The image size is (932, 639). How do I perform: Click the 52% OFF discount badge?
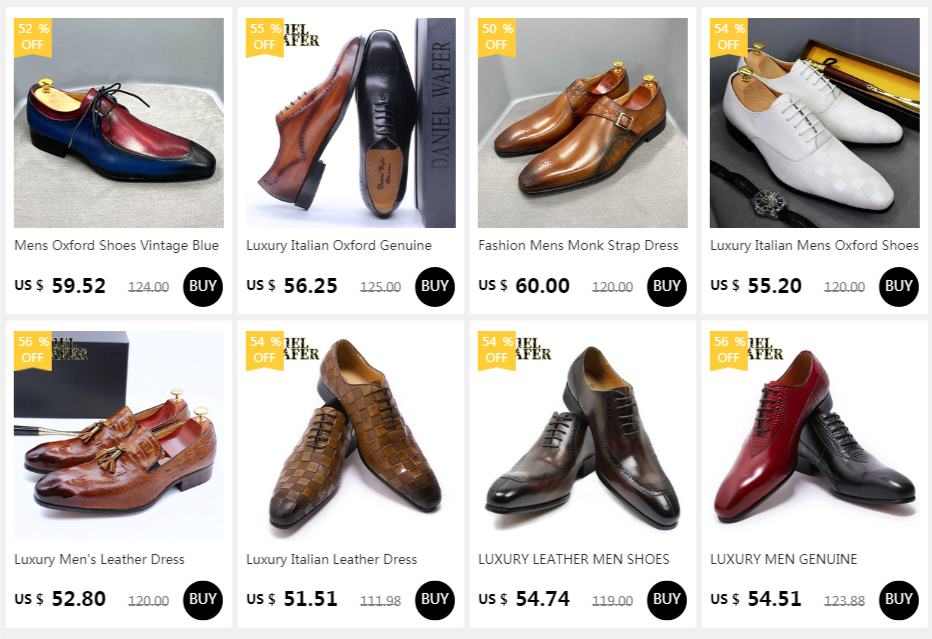[x=33, y=37]
